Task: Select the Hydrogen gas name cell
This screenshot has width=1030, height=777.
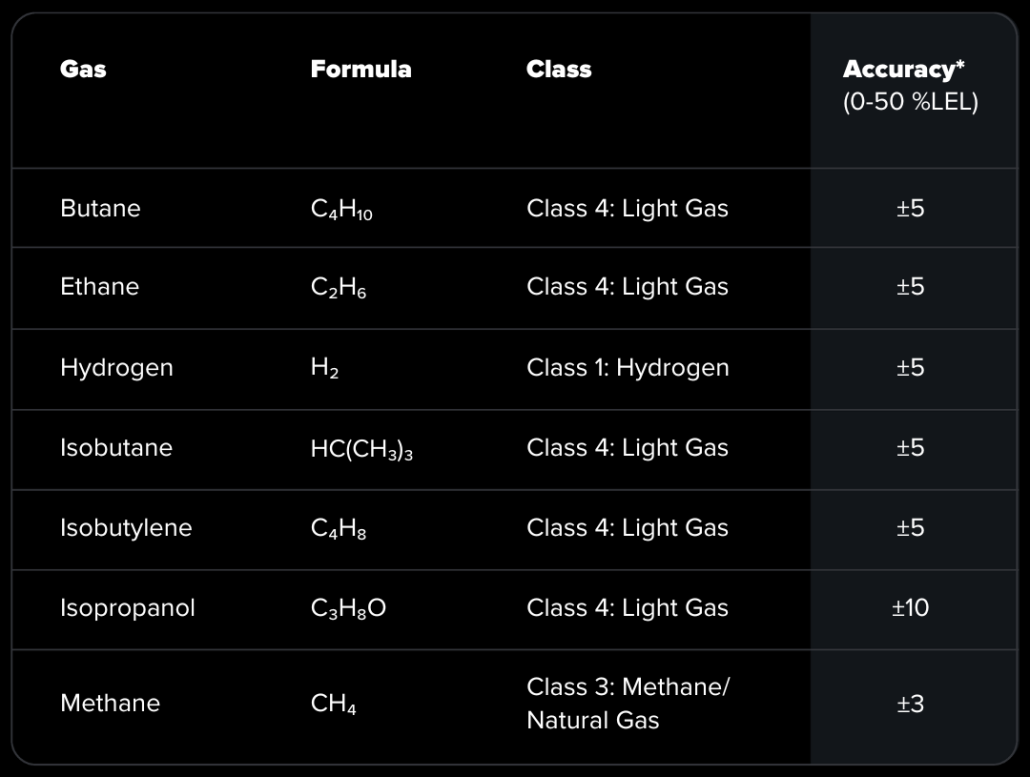Action: click(x=116, y=367)
